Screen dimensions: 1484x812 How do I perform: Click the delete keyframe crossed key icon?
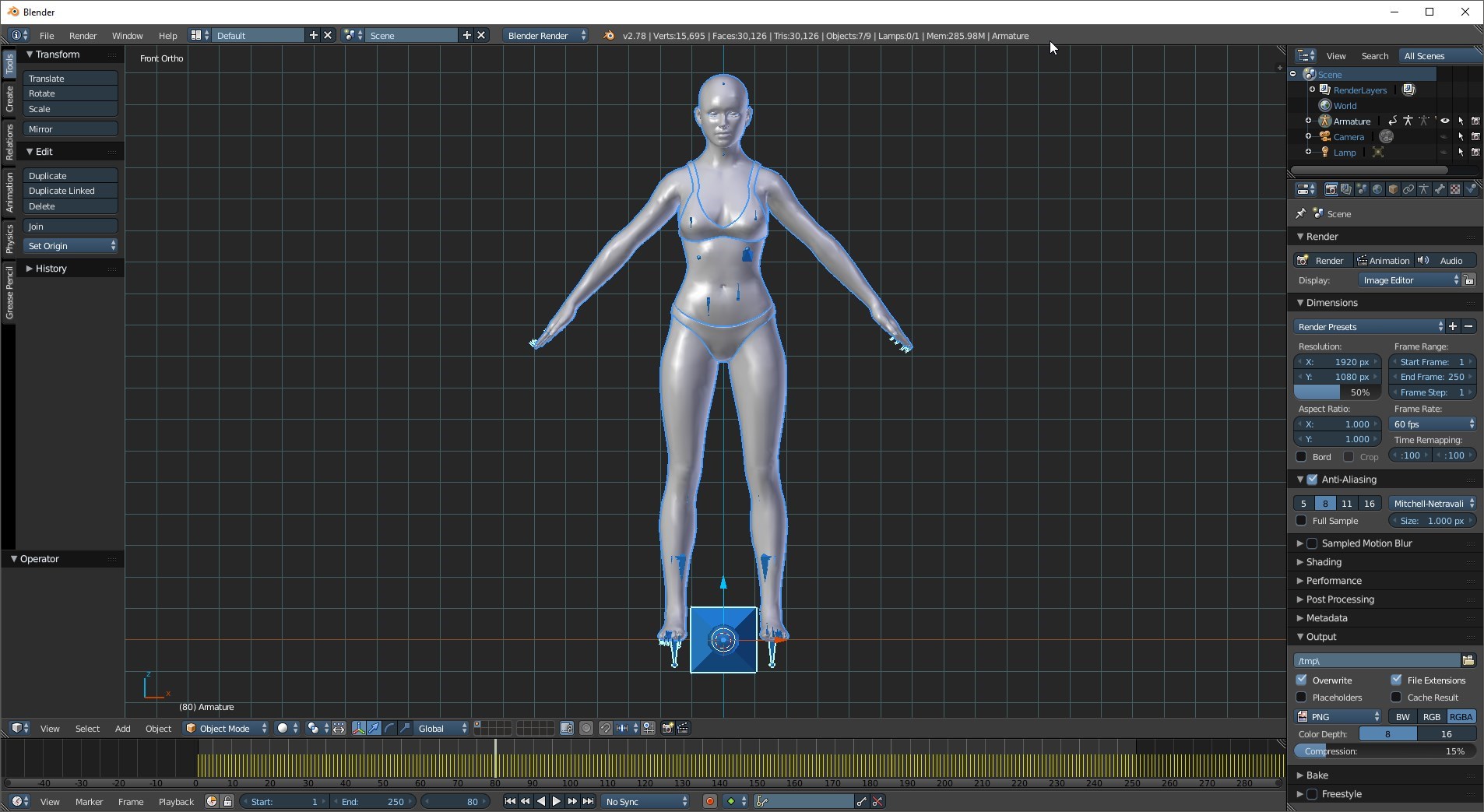[877, 801]
